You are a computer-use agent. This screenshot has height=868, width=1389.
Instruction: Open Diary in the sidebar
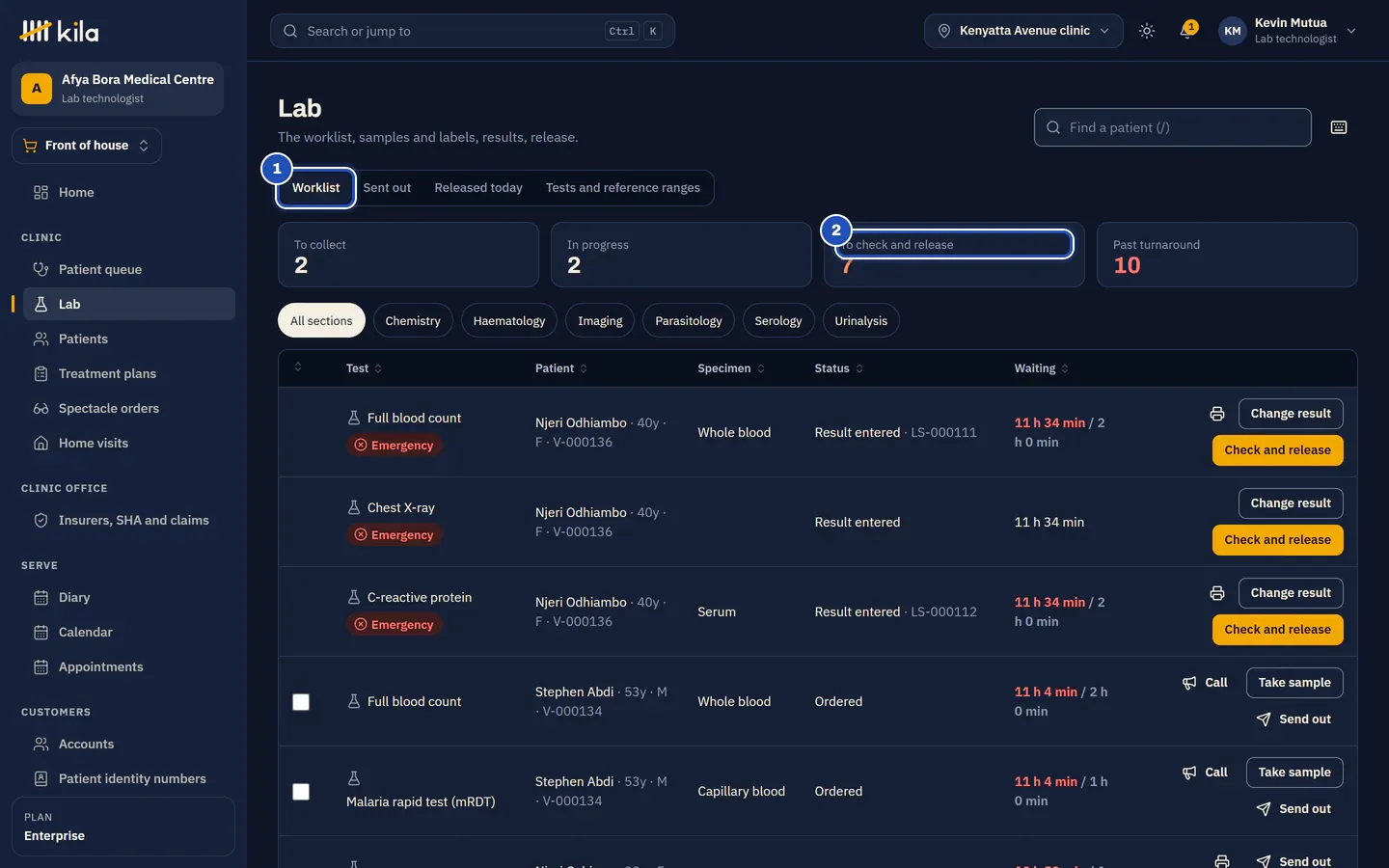pyautogui.click(x=129, y=597)
